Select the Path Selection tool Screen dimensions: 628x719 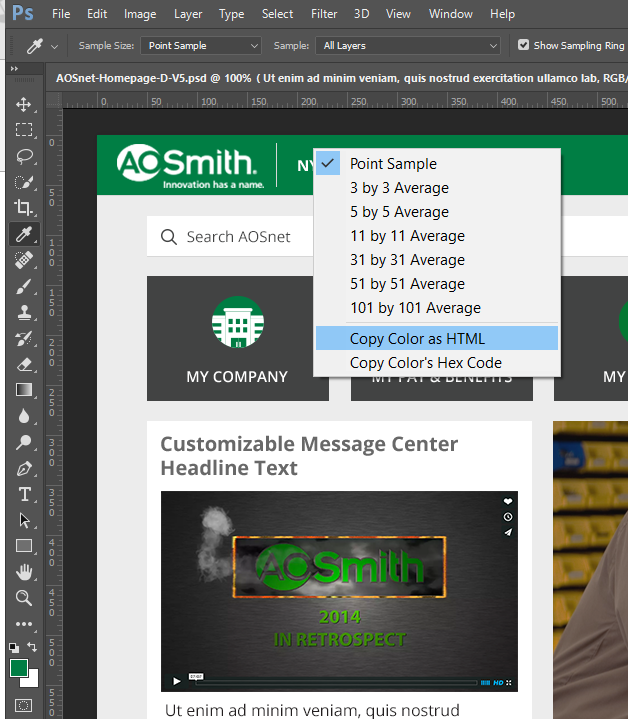pos(24,520)
